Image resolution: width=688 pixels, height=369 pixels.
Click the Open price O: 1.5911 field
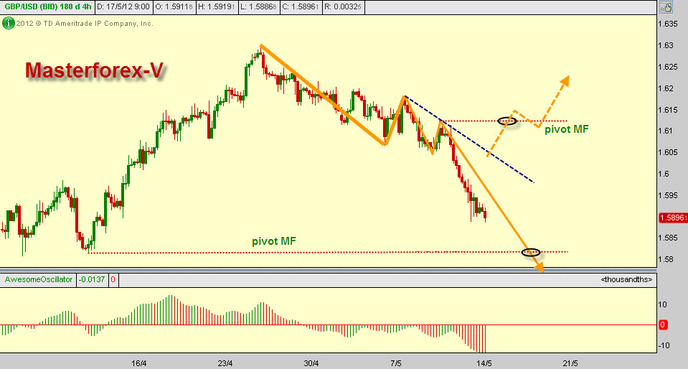174,7
